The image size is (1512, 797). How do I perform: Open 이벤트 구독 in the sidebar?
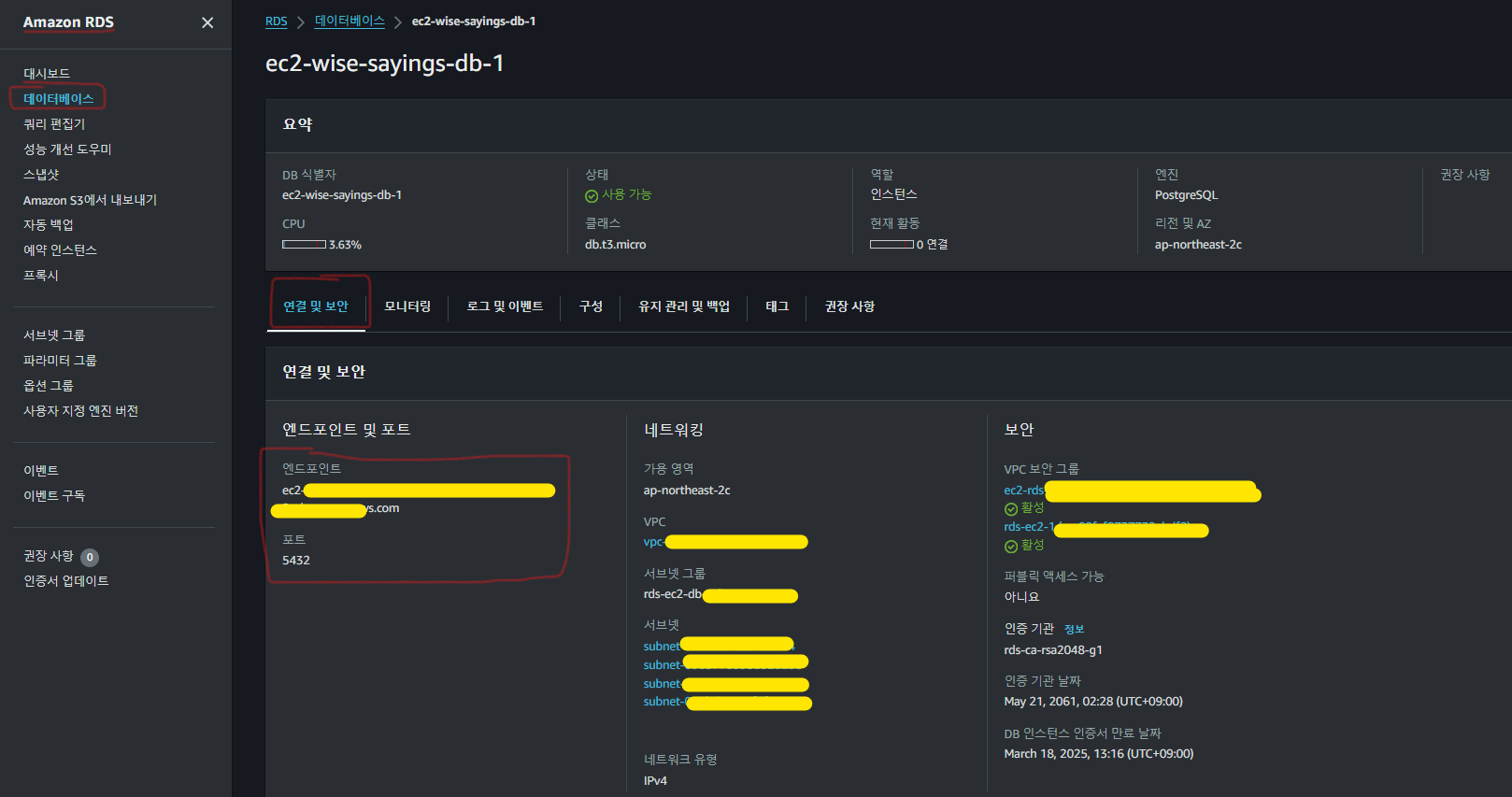click(x=54, y=495)
